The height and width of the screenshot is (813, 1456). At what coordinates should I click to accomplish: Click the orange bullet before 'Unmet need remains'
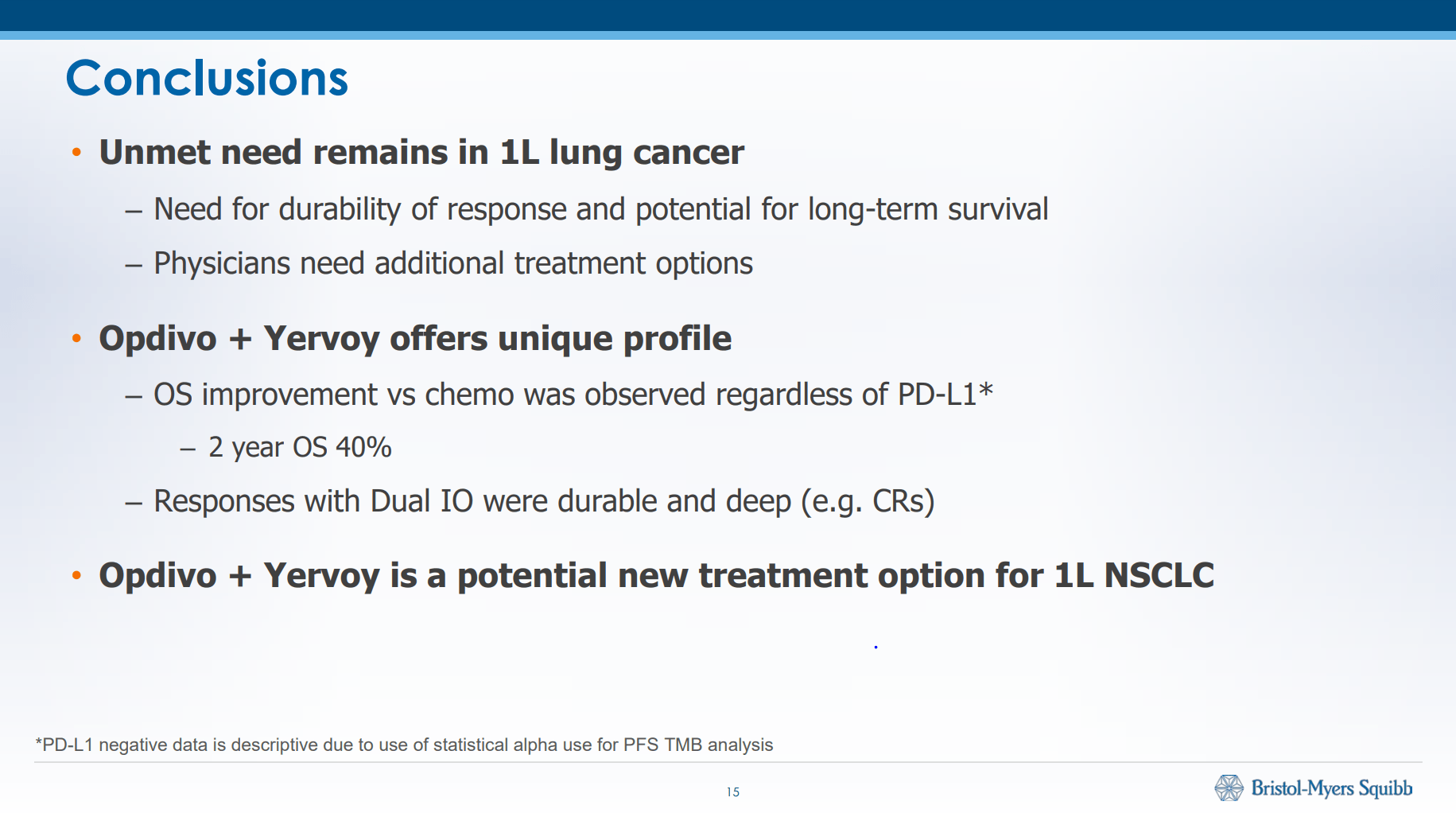pos(76,152)
